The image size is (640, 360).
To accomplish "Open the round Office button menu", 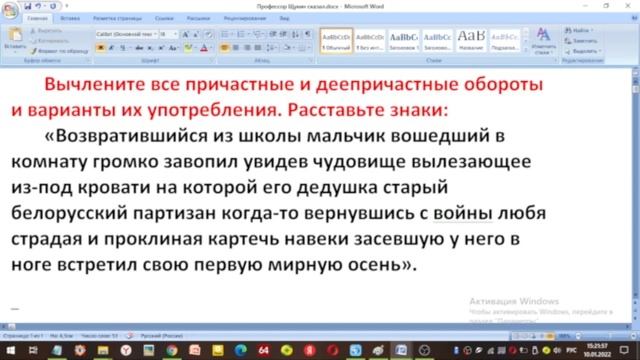I will 10,11.
